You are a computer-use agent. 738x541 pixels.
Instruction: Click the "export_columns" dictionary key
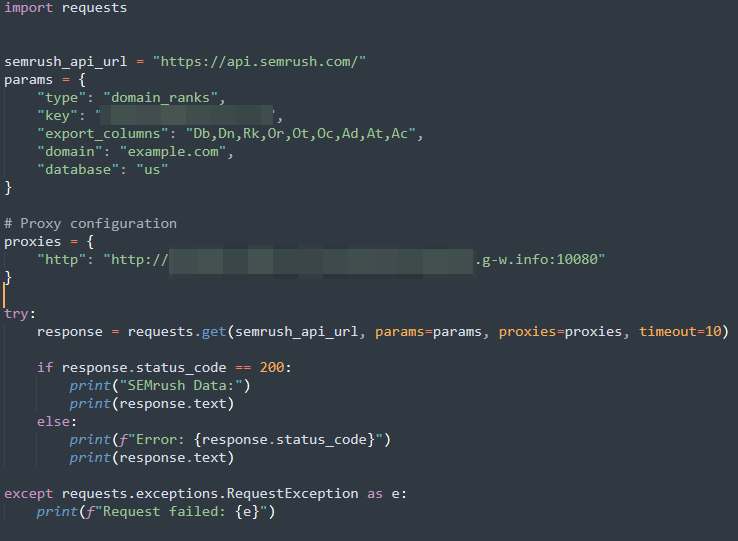click(x=103, y=134)
